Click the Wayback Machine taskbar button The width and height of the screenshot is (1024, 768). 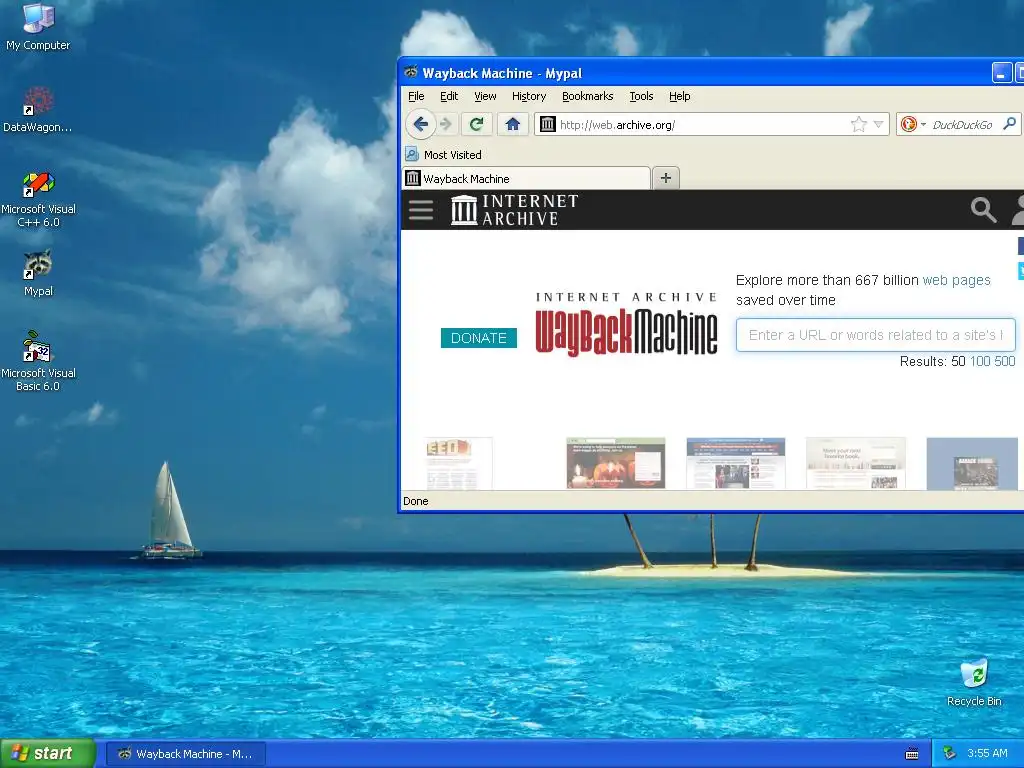pyautogui.click(x=185, y=754)
